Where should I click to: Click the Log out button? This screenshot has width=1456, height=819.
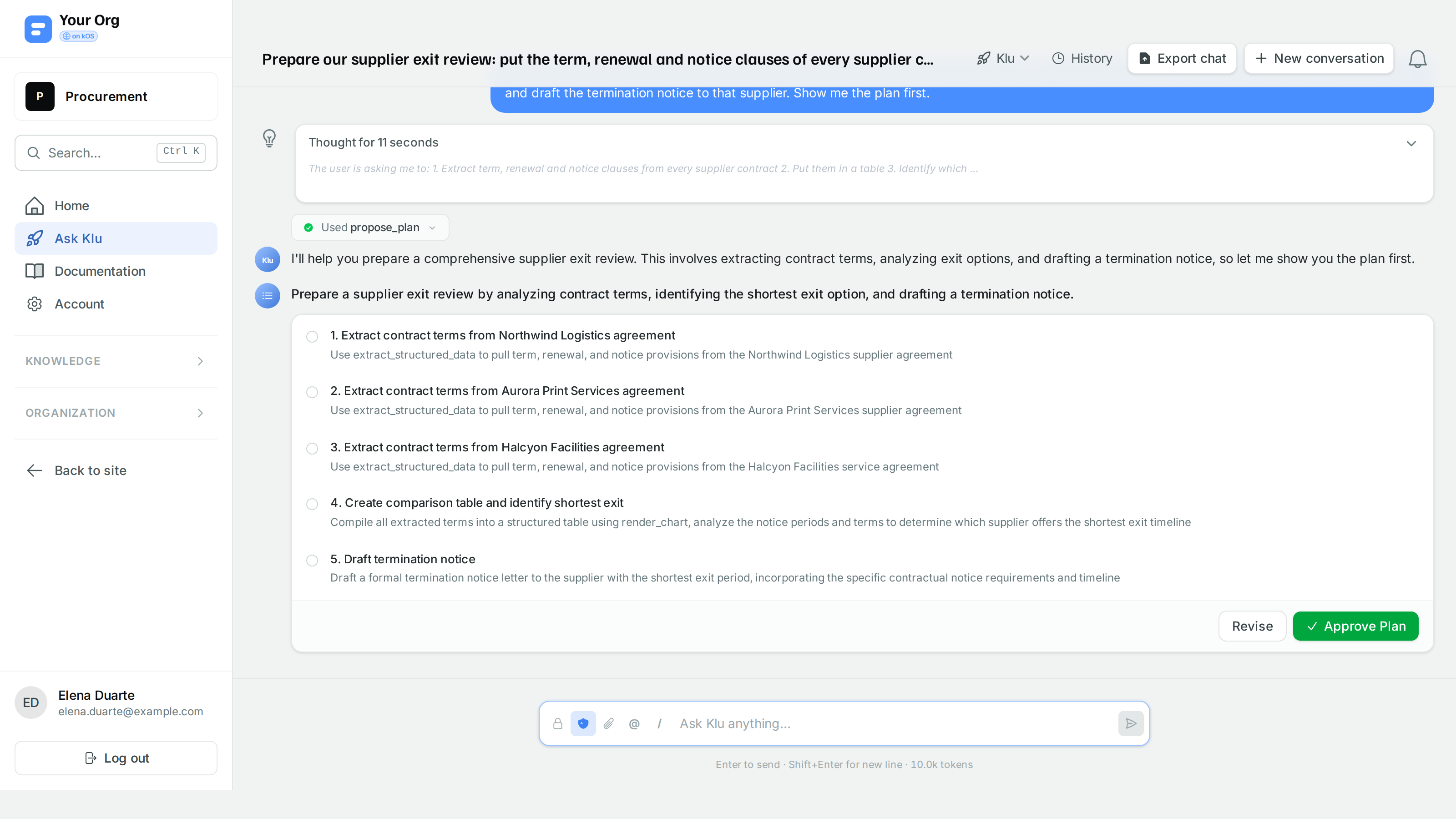pyautogui.click(x=115, y=758)
